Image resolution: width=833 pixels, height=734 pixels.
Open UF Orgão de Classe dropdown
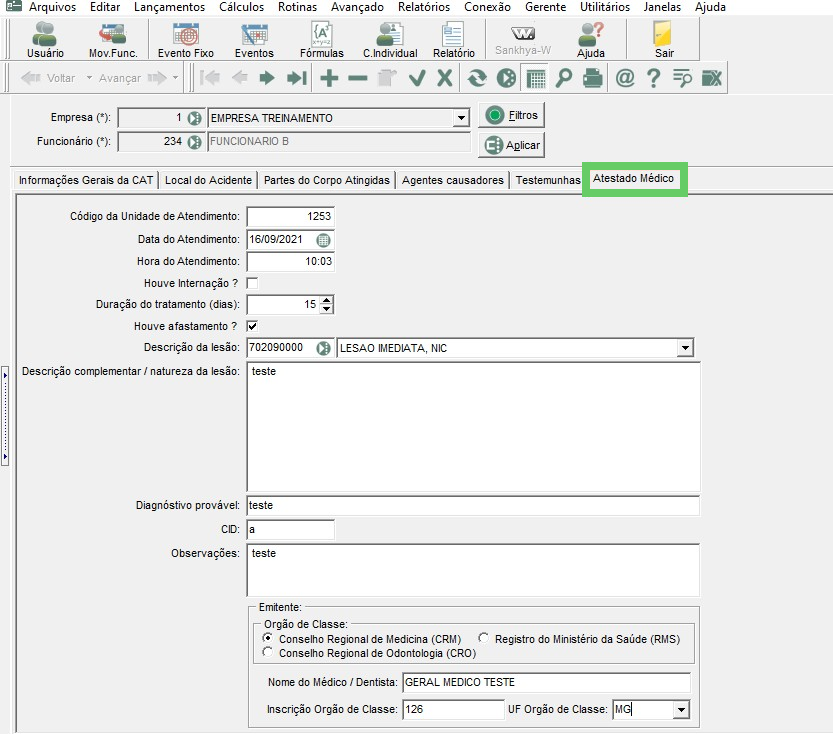tap(681, 710)
